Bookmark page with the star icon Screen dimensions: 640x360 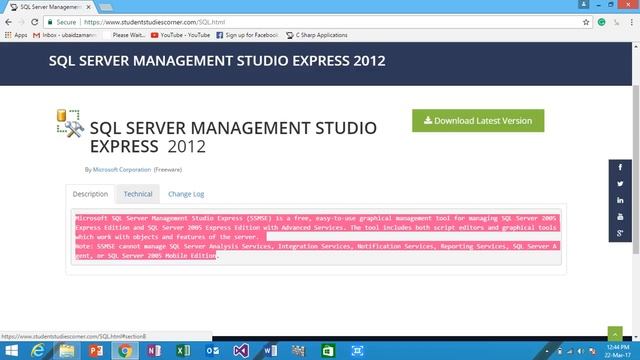[586, 22]
